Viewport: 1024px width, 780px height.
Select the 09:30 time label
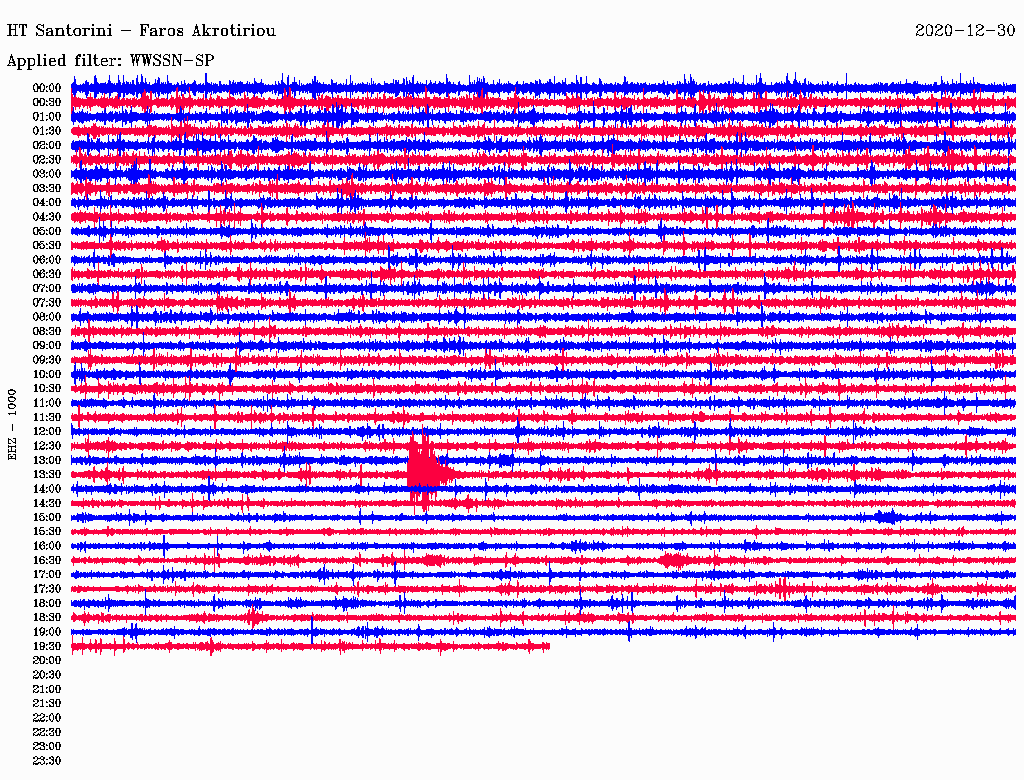pyautogui.click(x=46, y=360)
